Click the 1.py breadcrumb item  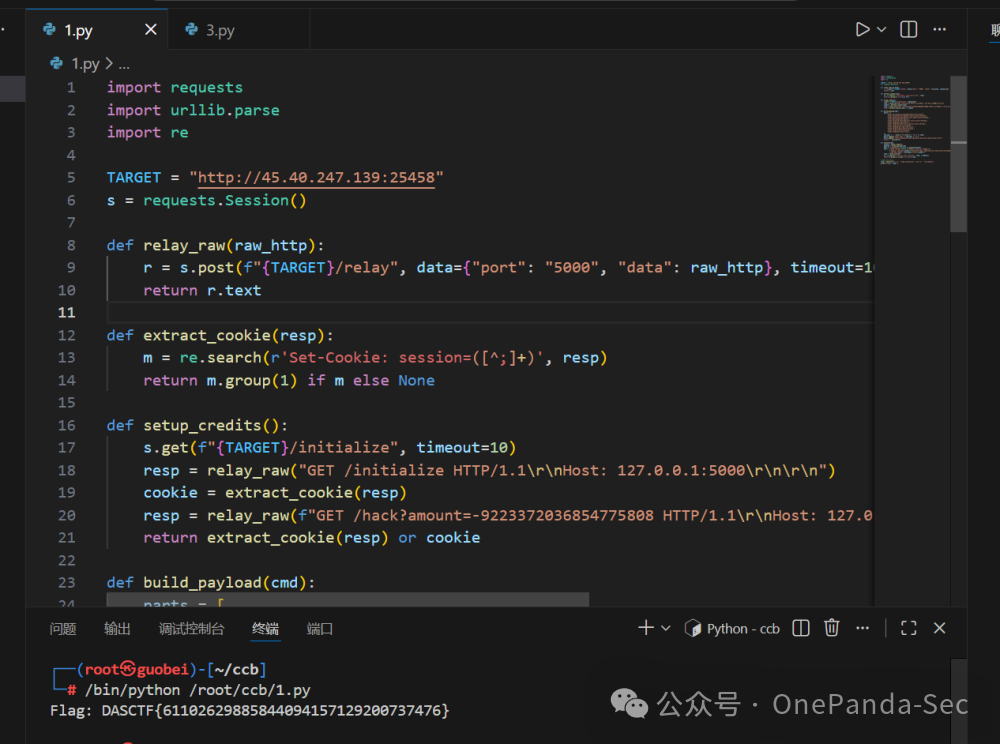pos(85,64)
